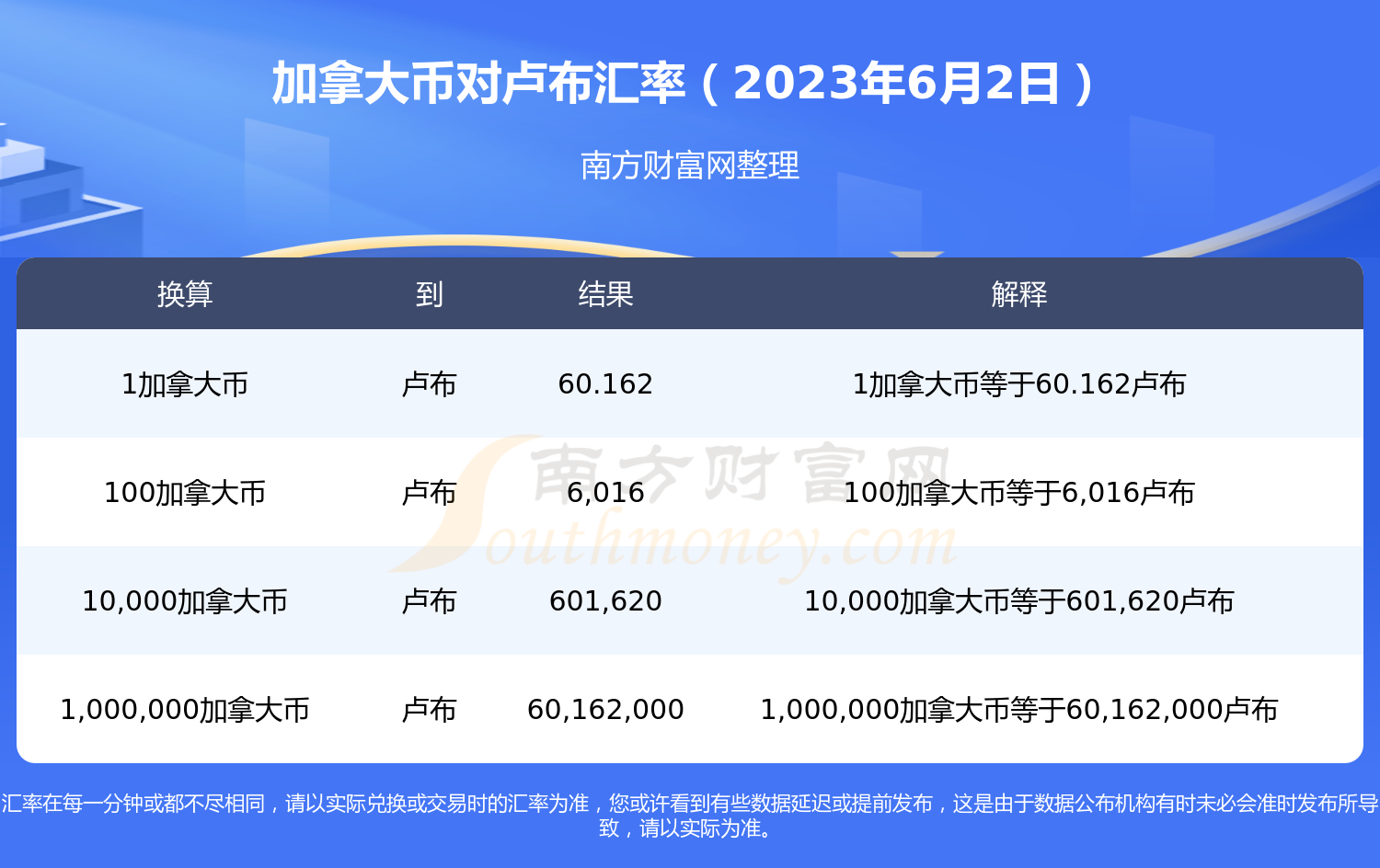Click explanation 10,000加拿大币等于601,620卢布
The height and width of the screenshot is (868, 1380).
pos(1019,601)
